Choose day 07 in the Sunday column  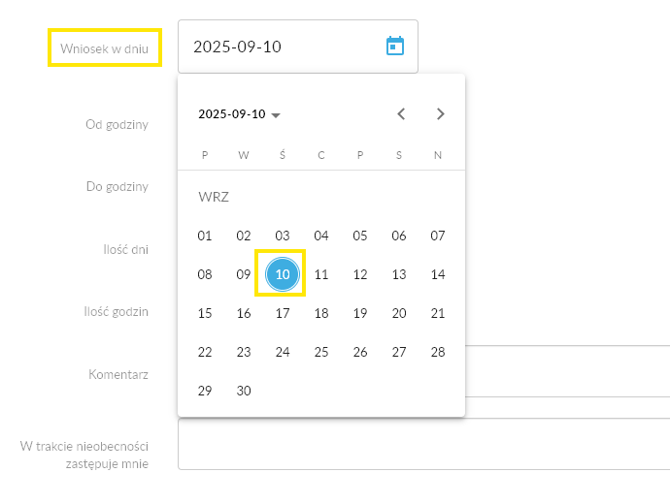(437, 236)
